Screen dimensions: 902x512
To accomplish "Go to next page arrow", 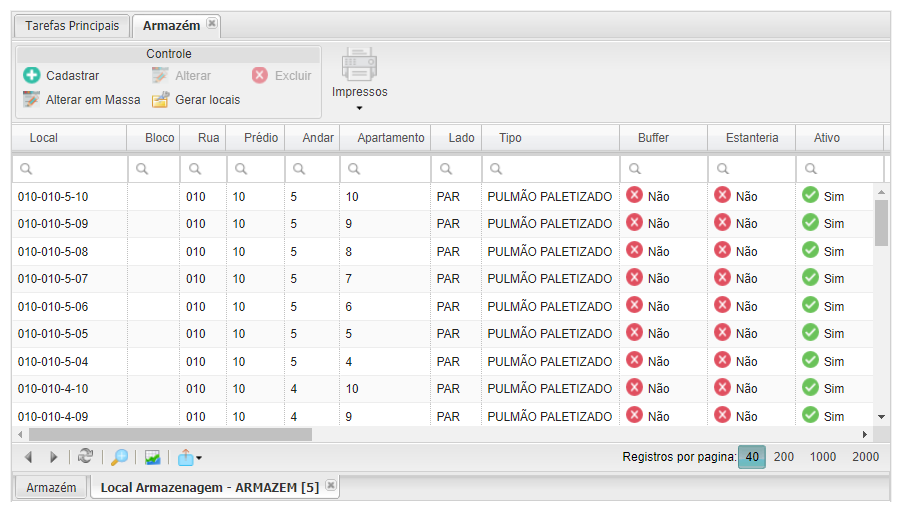I will (53, 457).
